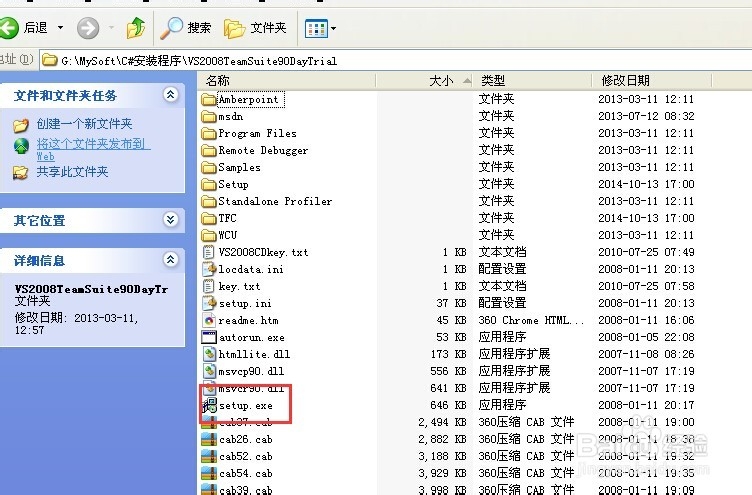752x495 pixels.
Task: Select readme.htm file icon
Action: pos(209,320)
